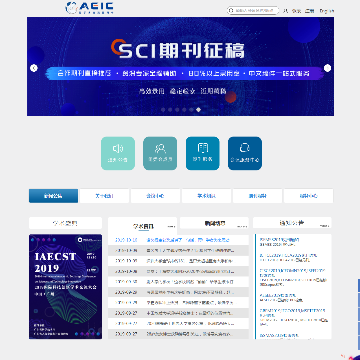Viewport: 360px width, 360px height.
Task: Select the highlighted last carousel indicator dot
Action: coord(198,109)
